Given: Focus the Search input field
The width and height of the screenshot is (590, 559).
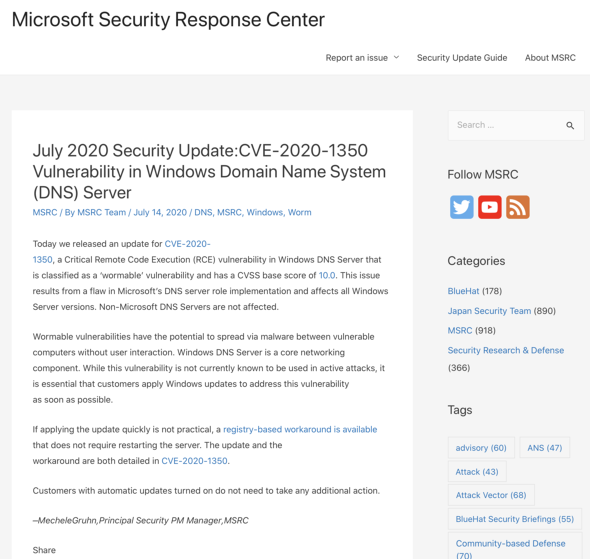Looking at the screenshot, I should (x=506, y=125).
